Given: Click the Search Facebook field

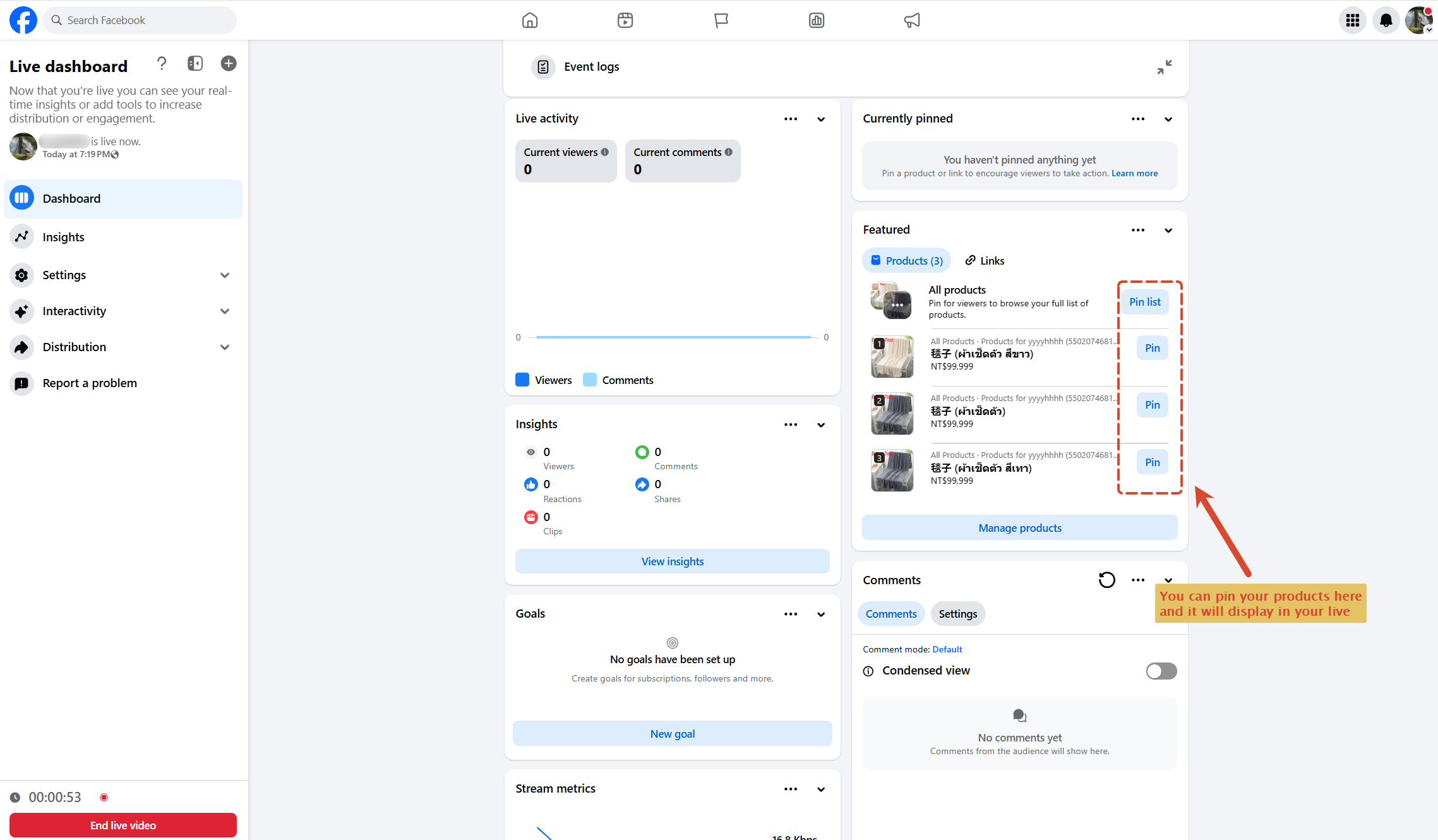Looking at the screenshot, I should click(x=140, y=20).
